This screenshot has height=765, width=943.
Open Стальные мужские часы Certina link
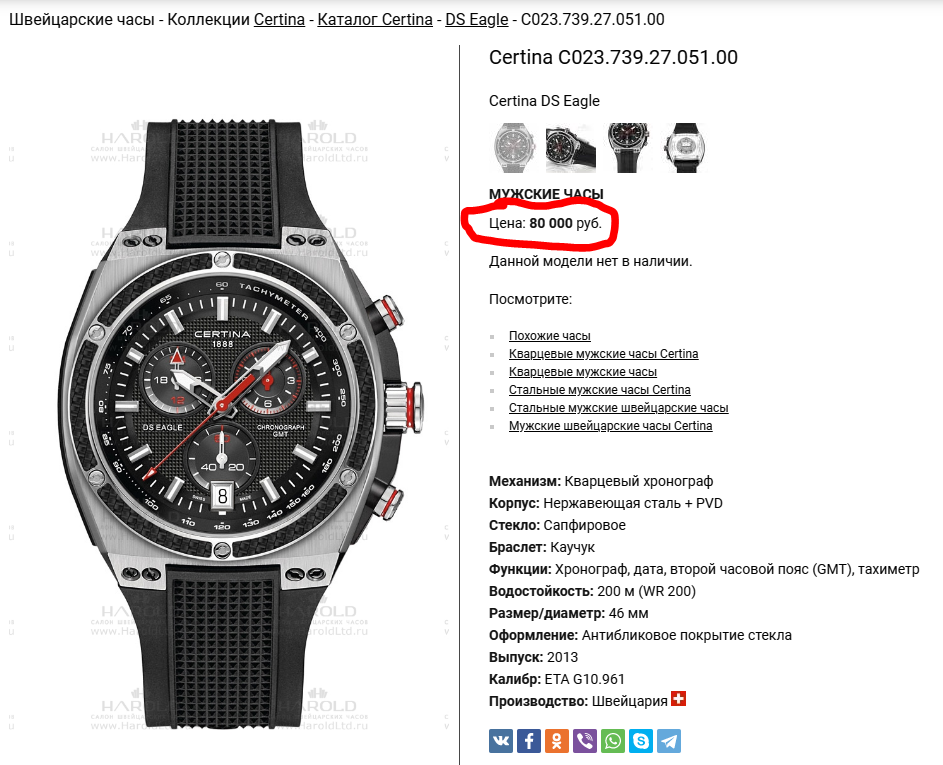tap(600, 390)
